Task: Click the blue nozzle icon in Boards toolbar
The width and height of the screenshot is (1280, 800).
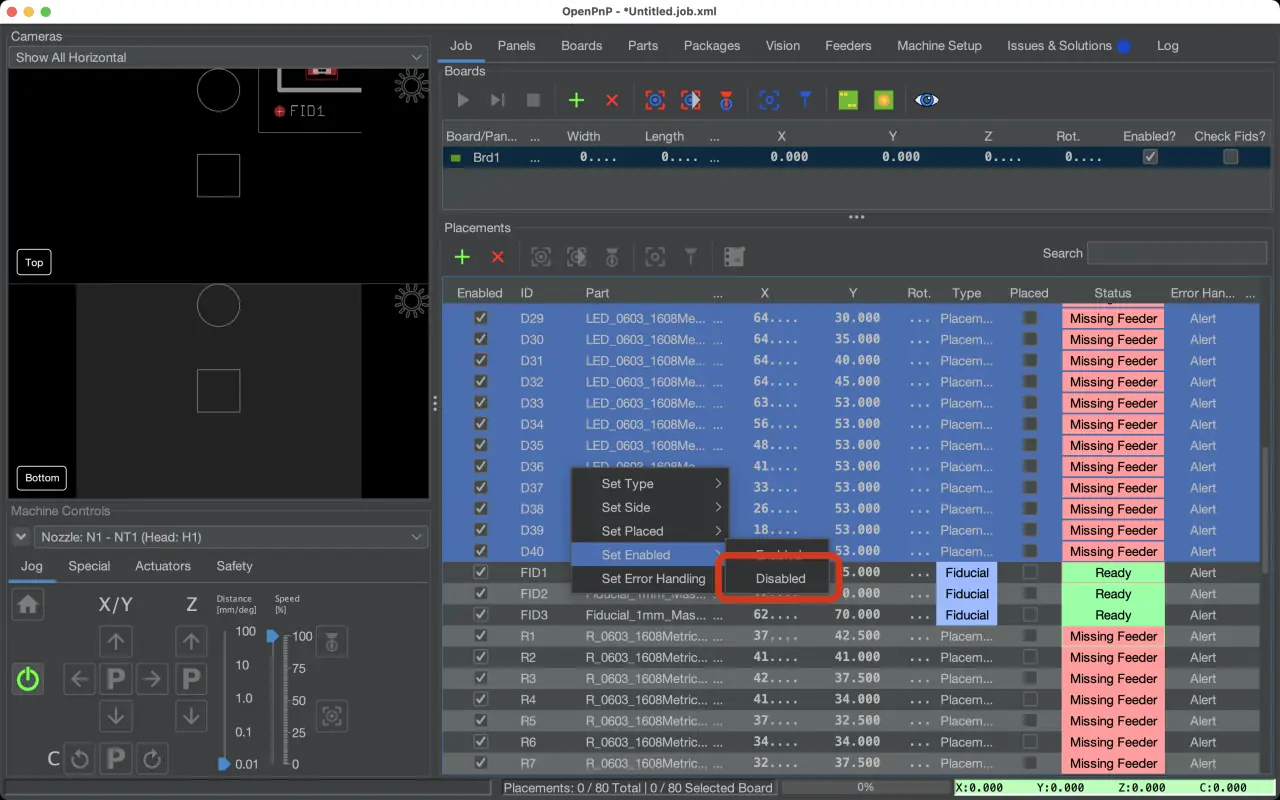Action: point(805,100)
